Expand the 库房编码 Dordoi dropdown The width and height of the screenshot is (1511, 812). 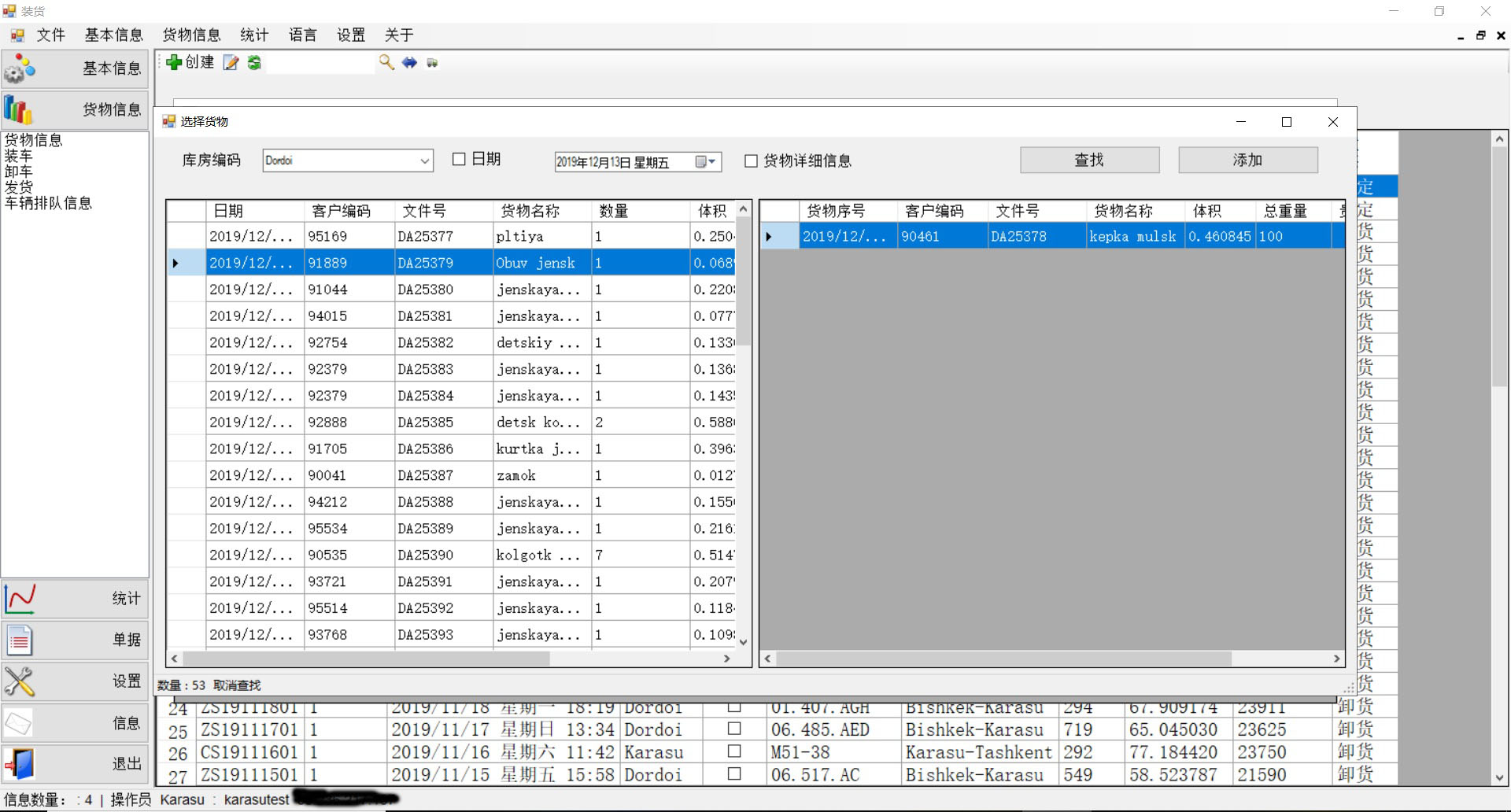(x=425, y=161)
